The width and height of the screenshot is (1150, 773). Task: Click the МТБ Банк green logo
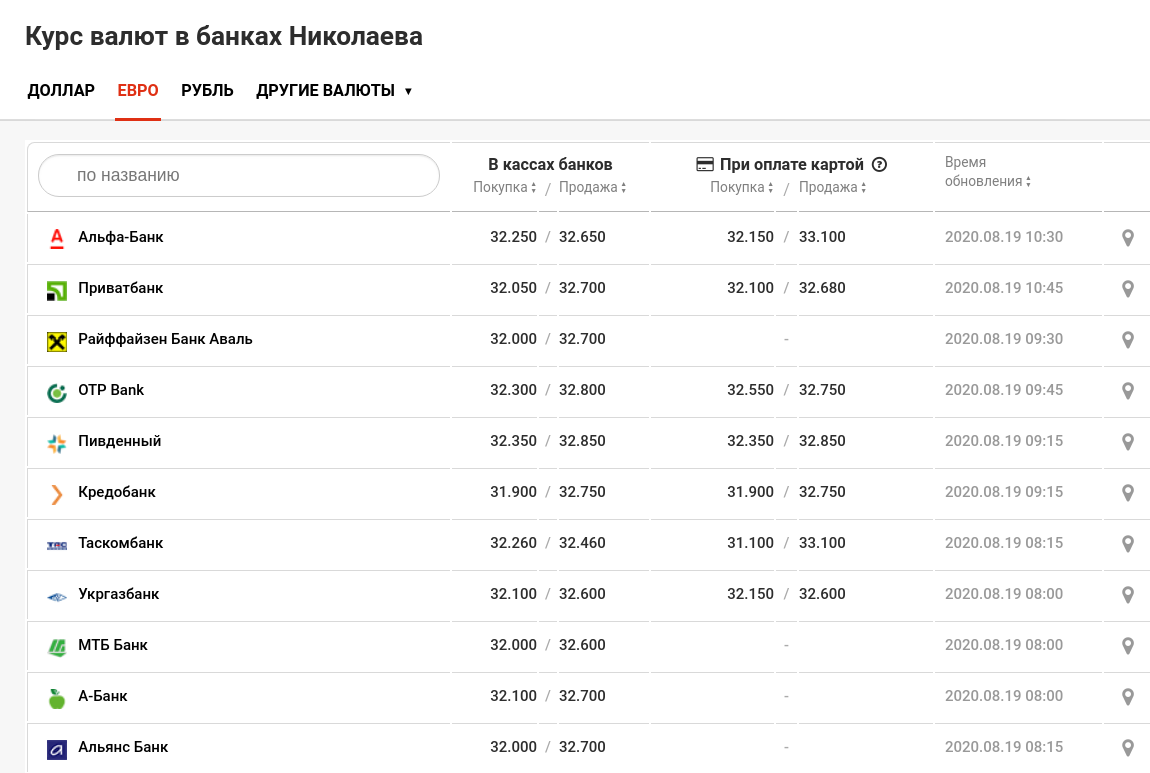click(56, 648)
